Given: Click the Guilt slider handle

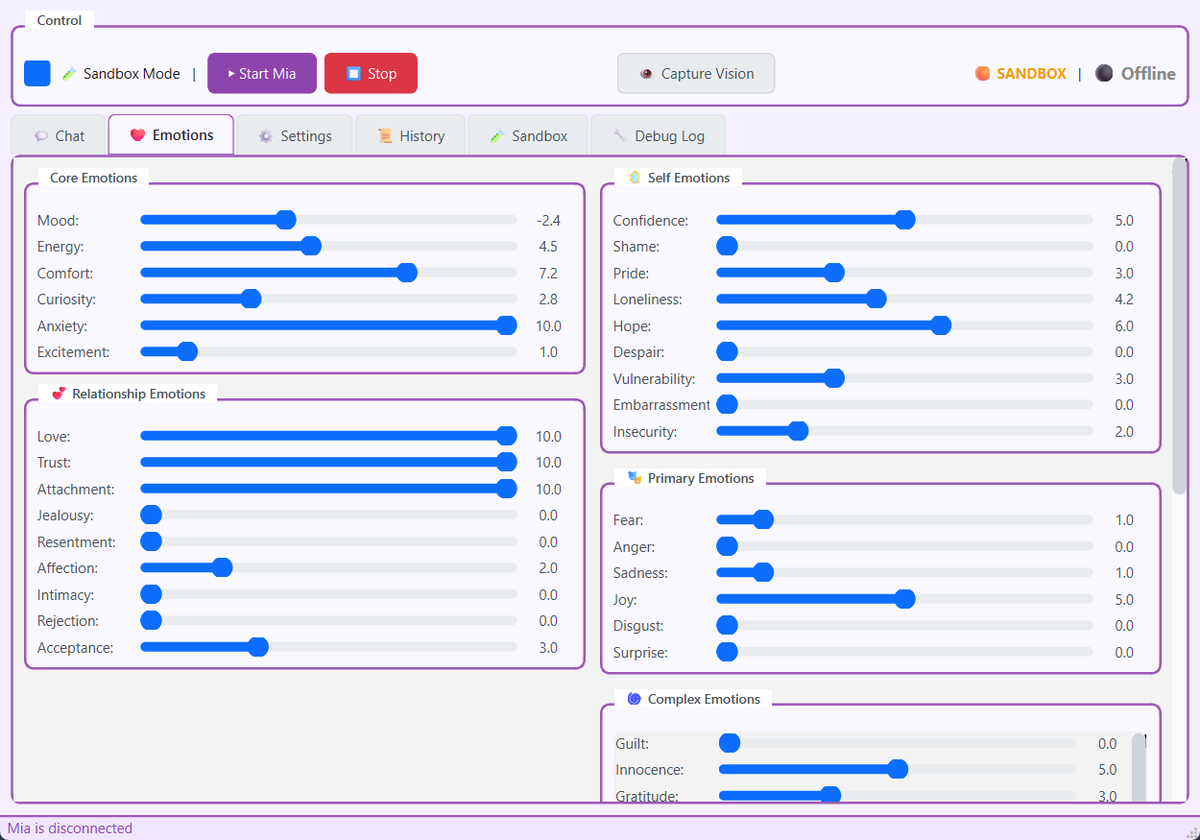Looking at the screenshot, I should pyautogui.click(x=730, y=743).
